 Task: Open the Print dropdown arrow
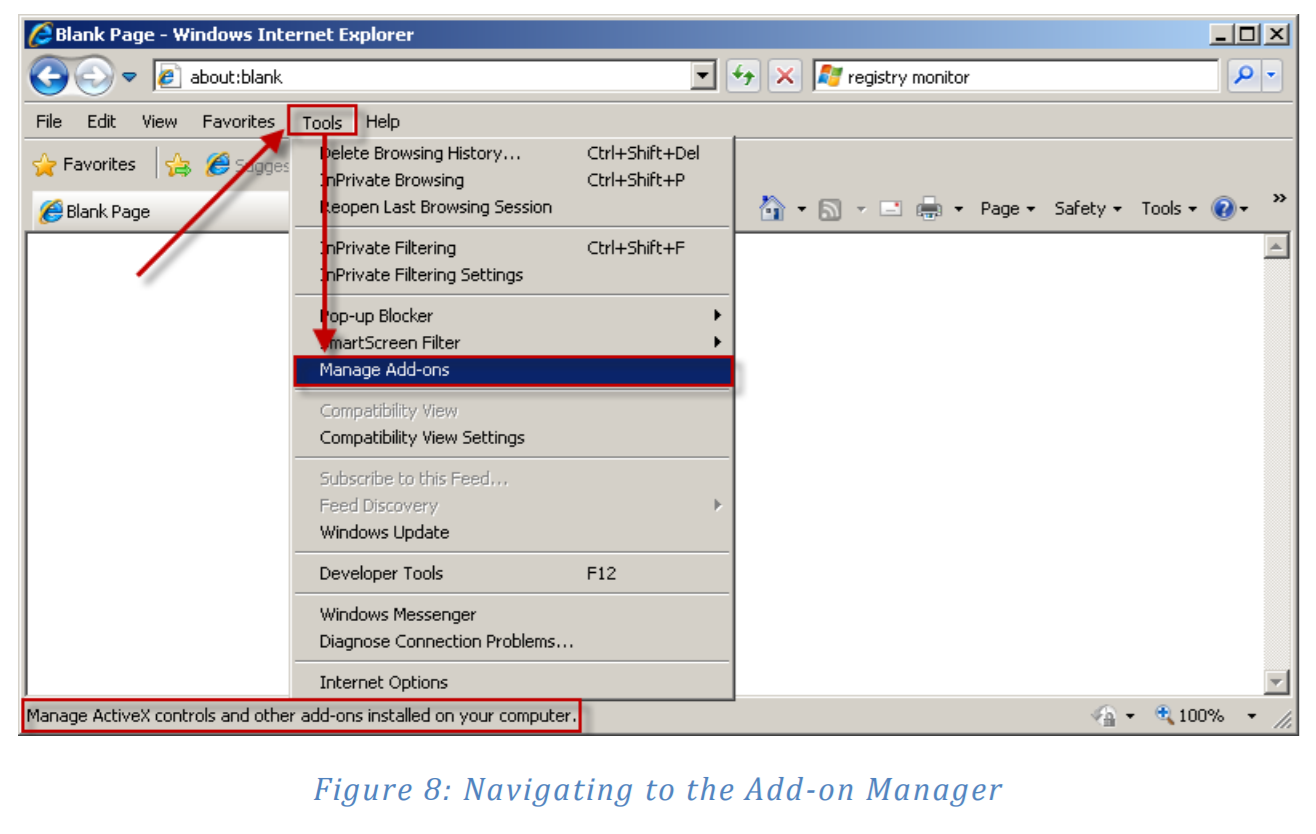point(958,209)
